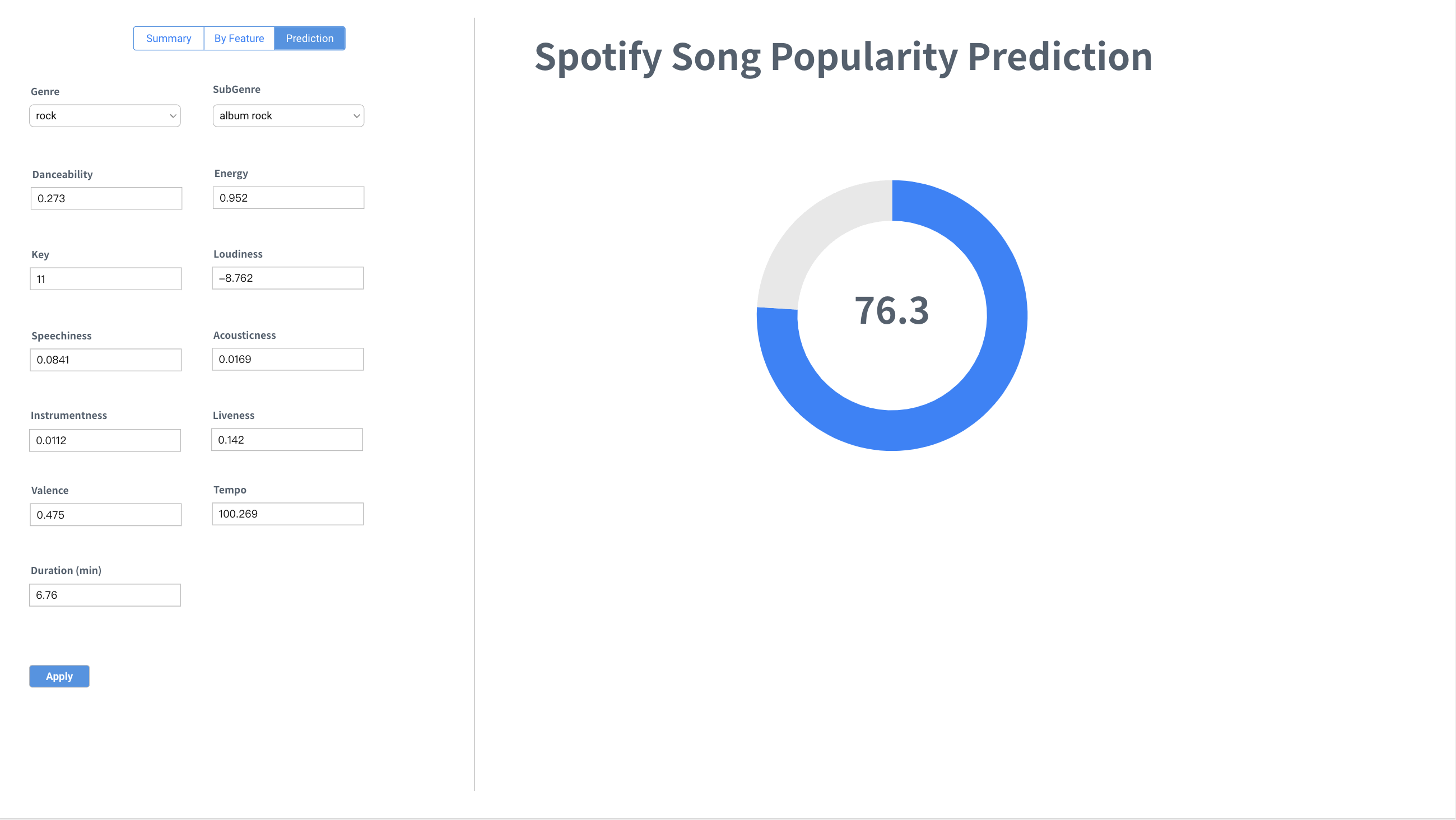Select the Key input field
The height and width of the screenshot is (820, 1456).
106,278
